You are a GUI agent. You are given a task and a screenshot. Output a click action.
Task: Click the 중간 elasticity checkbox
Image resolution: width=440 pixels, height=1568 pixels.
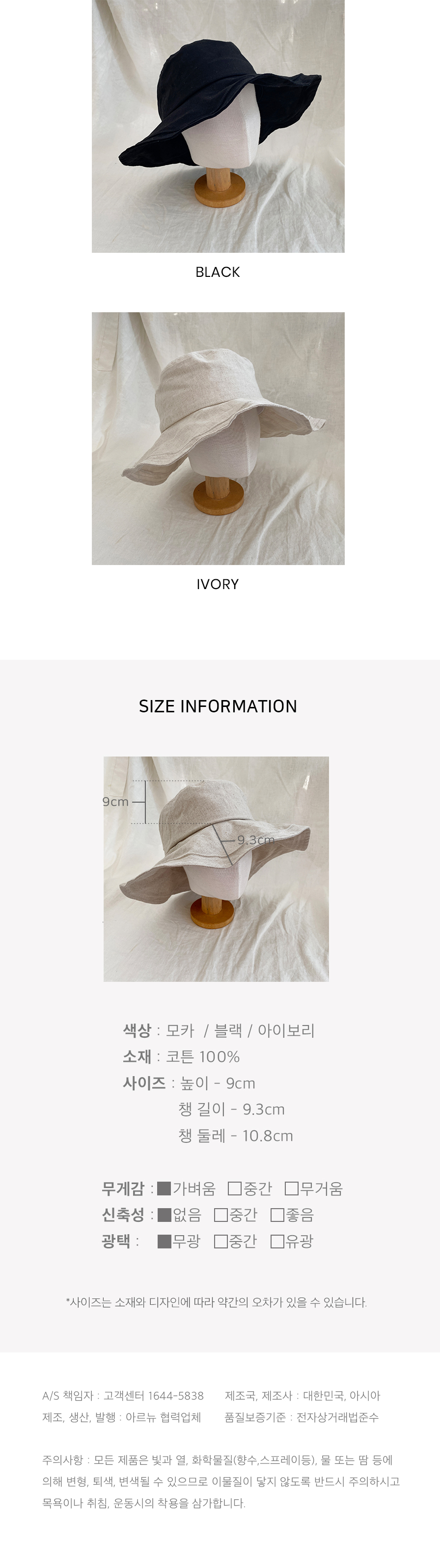tap(221, 1215)
